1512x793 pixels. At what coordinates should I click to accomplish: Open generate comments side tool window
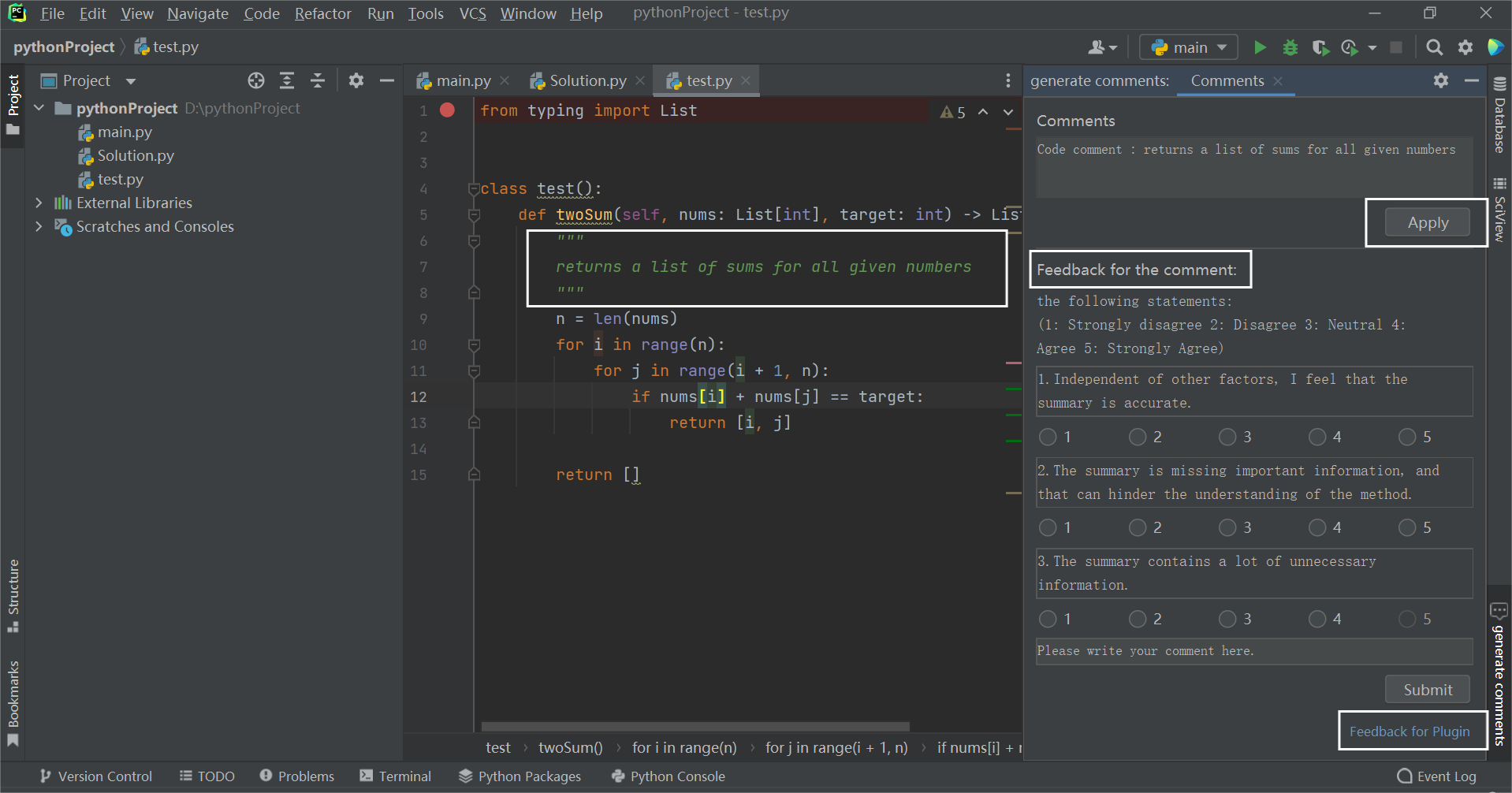point(1499,674)
